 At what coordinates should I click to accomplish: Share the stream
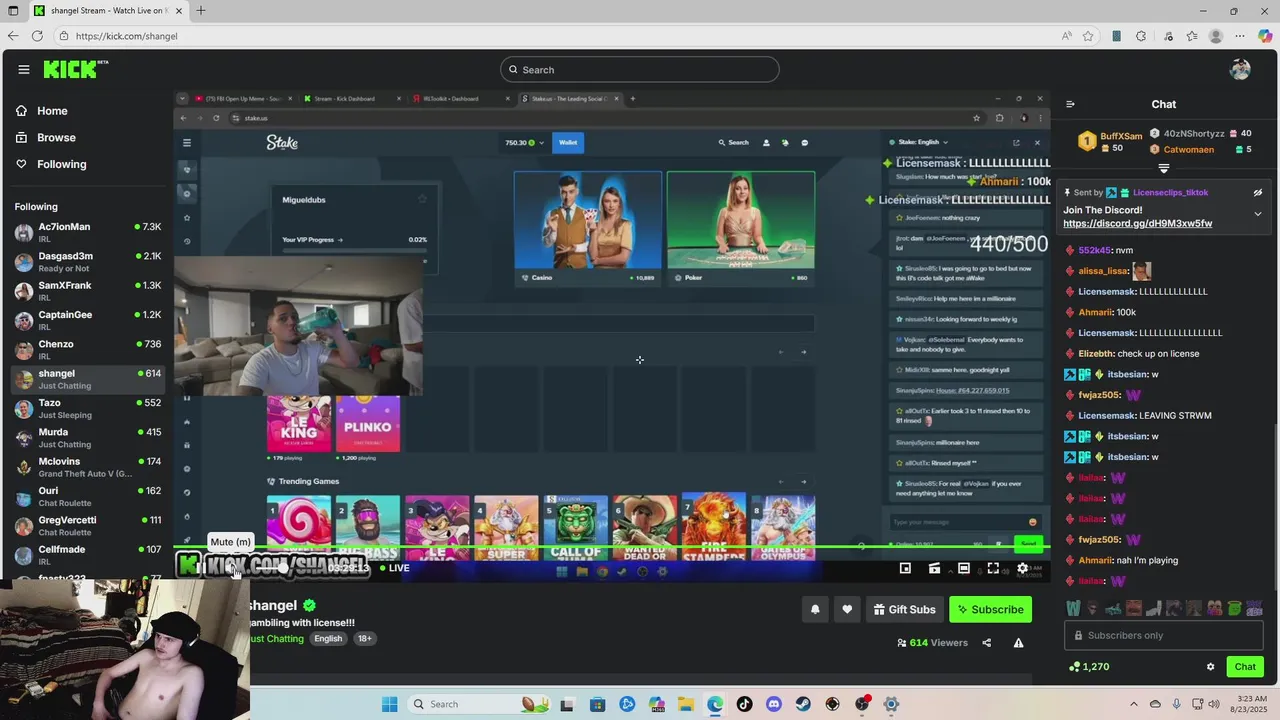[x=986, y=643]
